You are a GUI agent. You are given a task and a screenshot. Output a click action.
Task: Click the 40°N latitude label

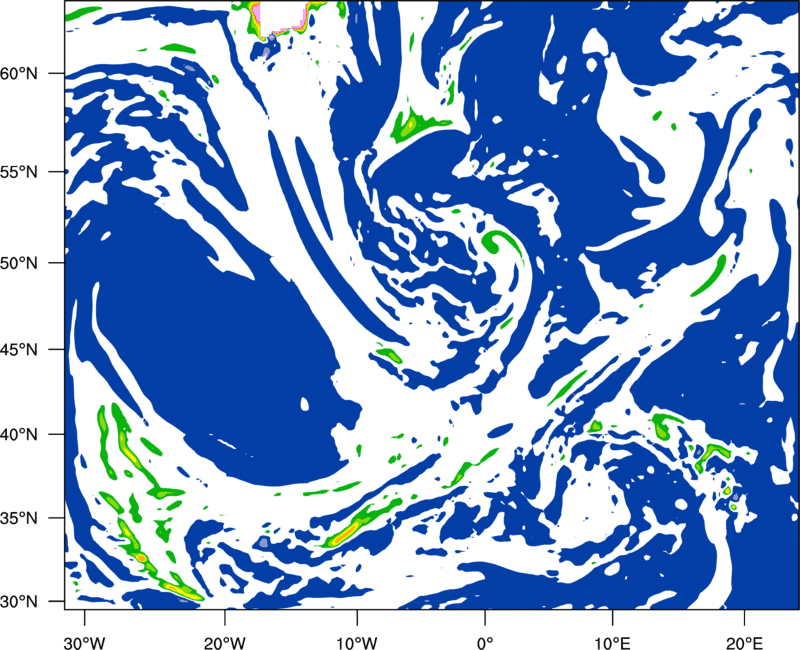pyautogui.click(x=19, y=435)
